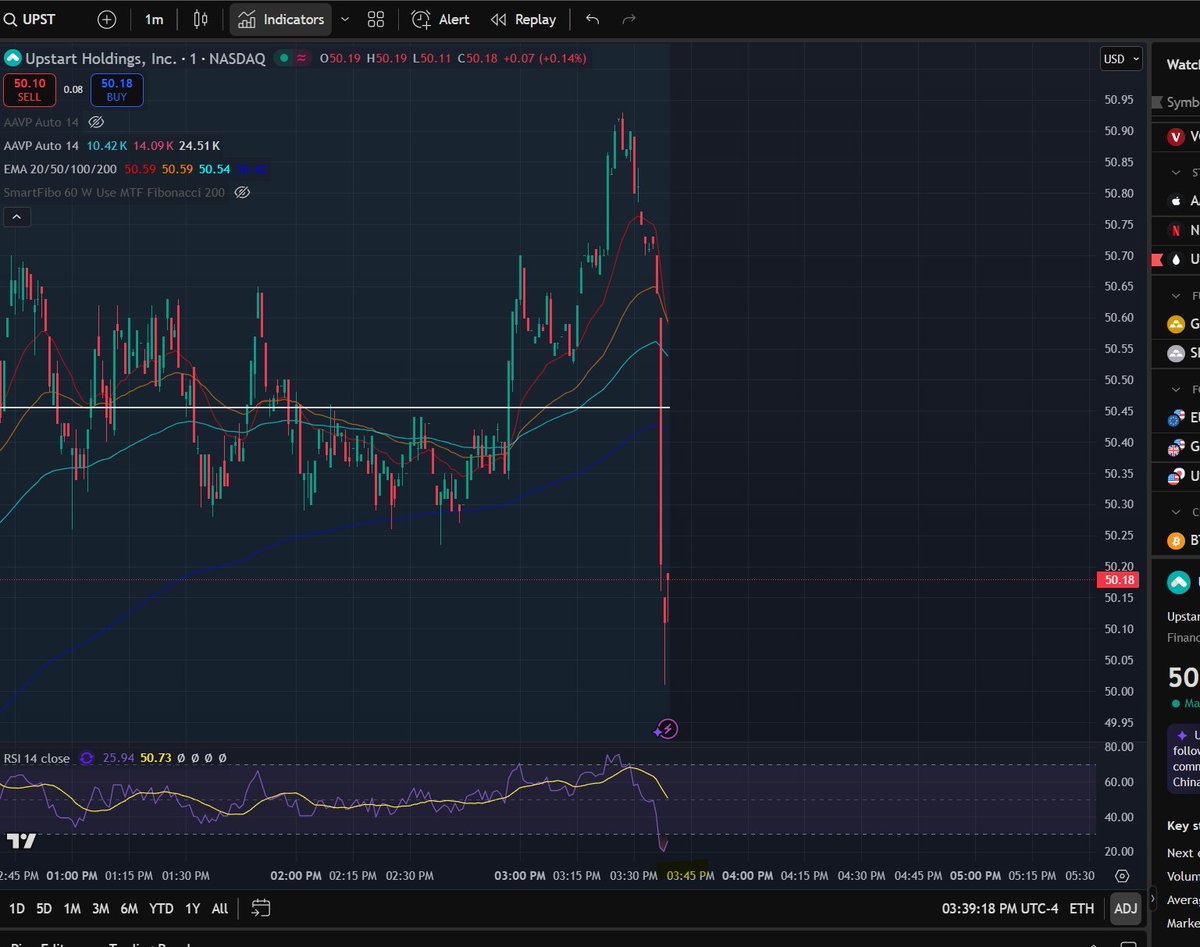Image resolution: width=1200 pixels, height=947 pixels.
Task: Open indicator templates grid icon
Action: tap(376, 19)
